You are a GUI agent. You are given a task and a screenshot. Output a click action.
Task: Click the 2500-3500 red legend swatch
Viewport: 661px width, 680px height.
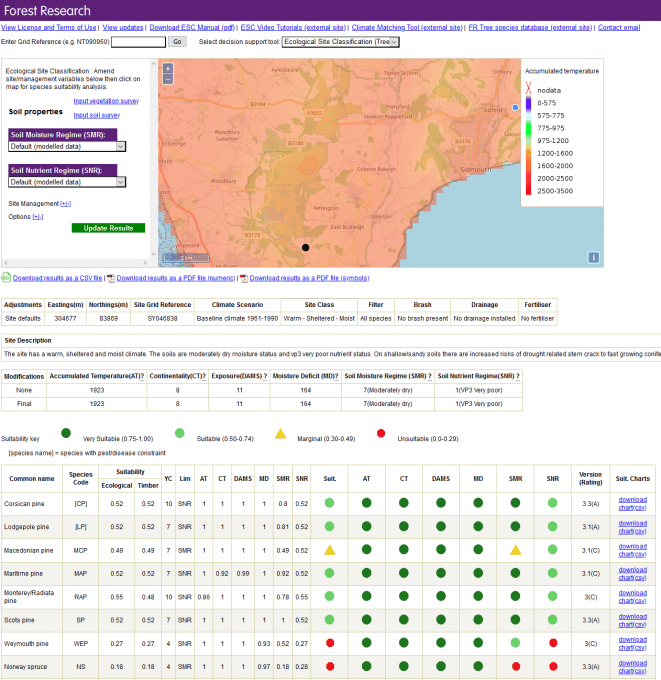[528, 190]
